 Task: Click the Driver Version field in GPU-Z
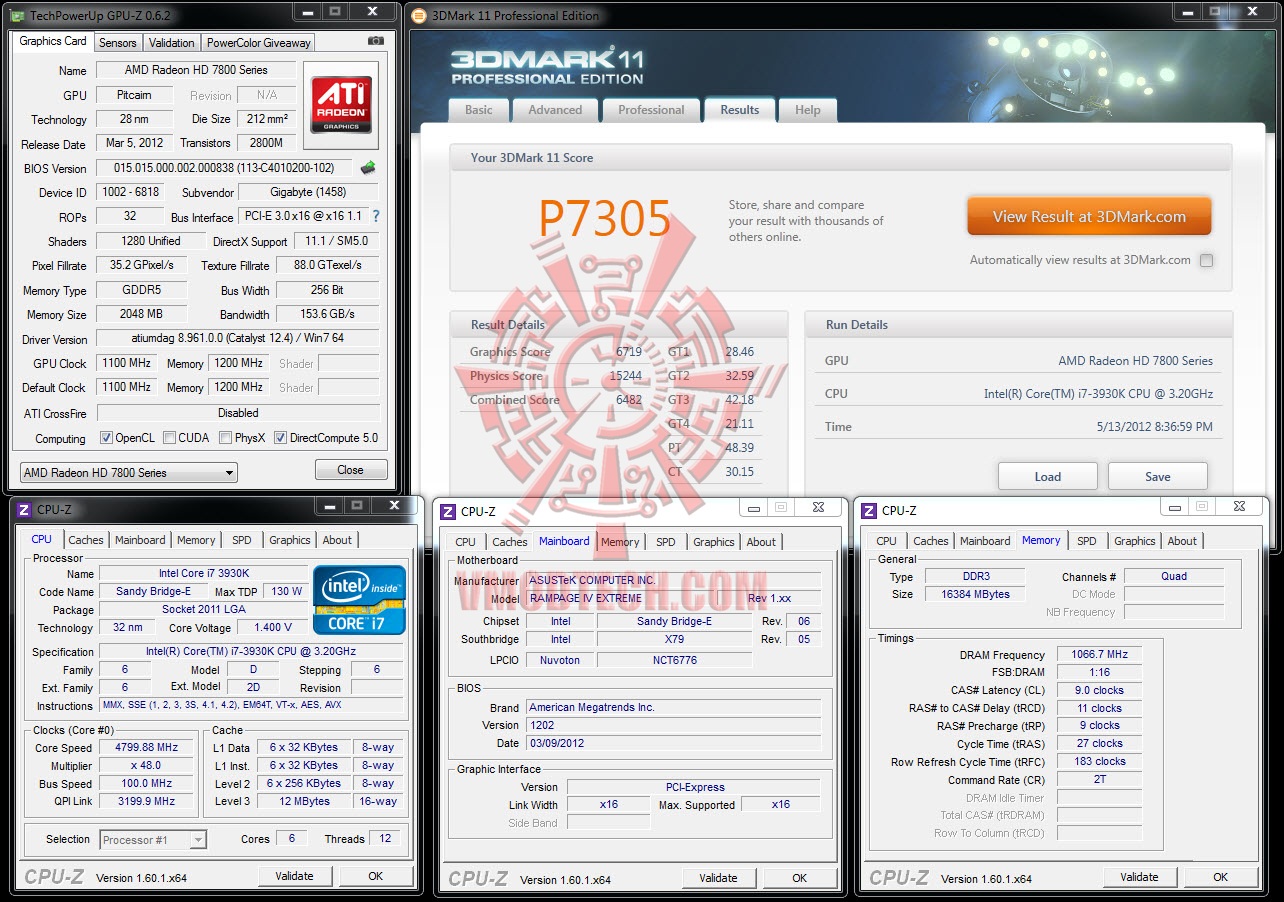(x=238, y=338)
